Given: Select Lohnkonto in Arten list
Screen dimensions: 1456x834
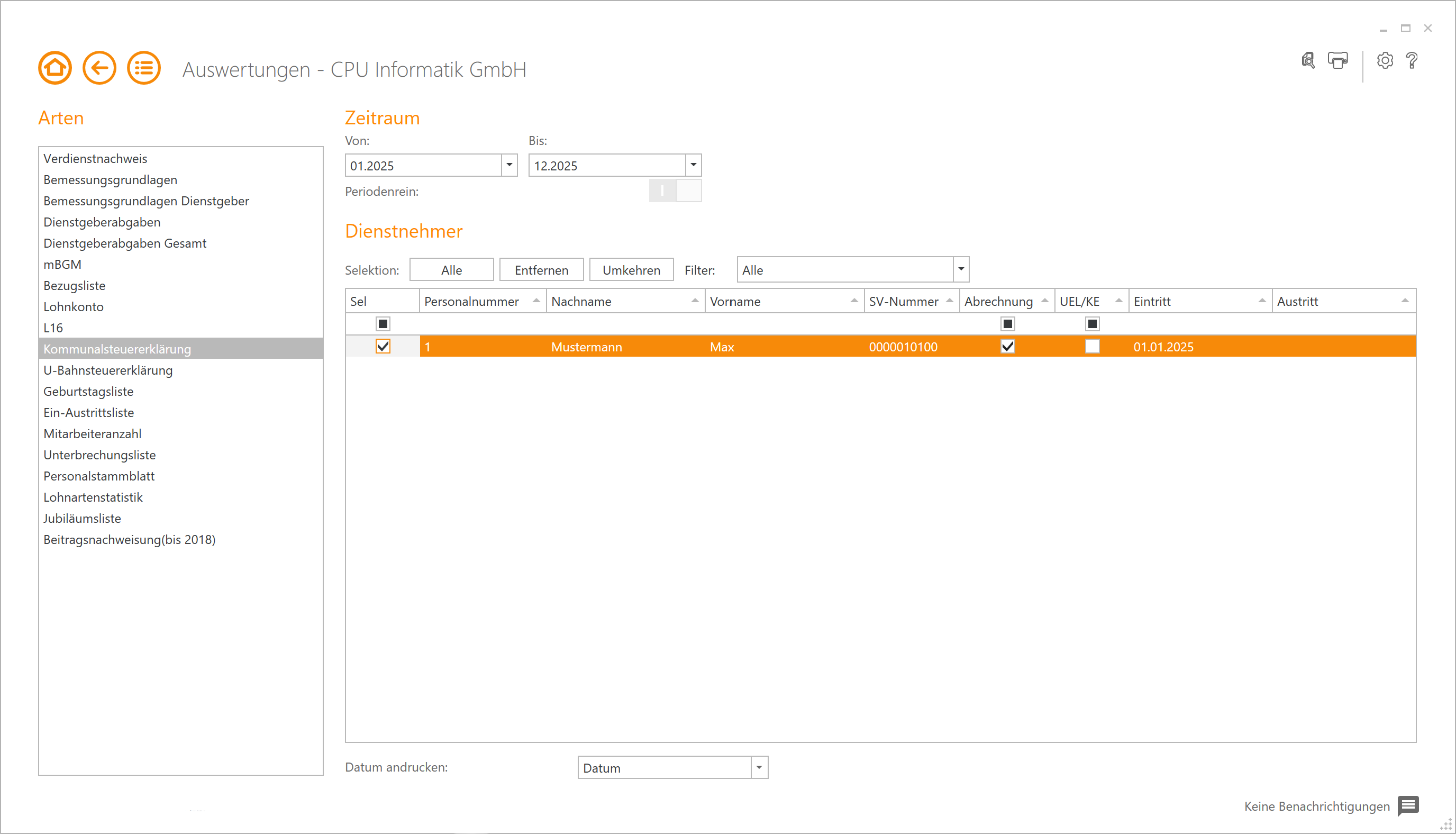Looking at the screenshot, I should [74, 306].
